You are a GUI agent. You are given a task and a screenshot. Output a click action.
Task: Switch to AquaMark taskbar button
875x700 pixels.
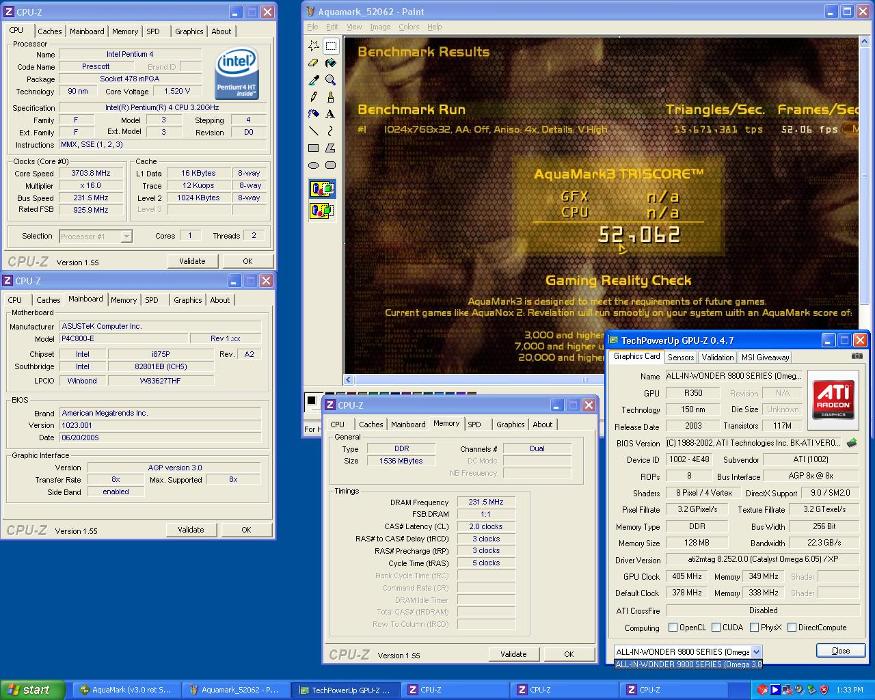point(127,690)
